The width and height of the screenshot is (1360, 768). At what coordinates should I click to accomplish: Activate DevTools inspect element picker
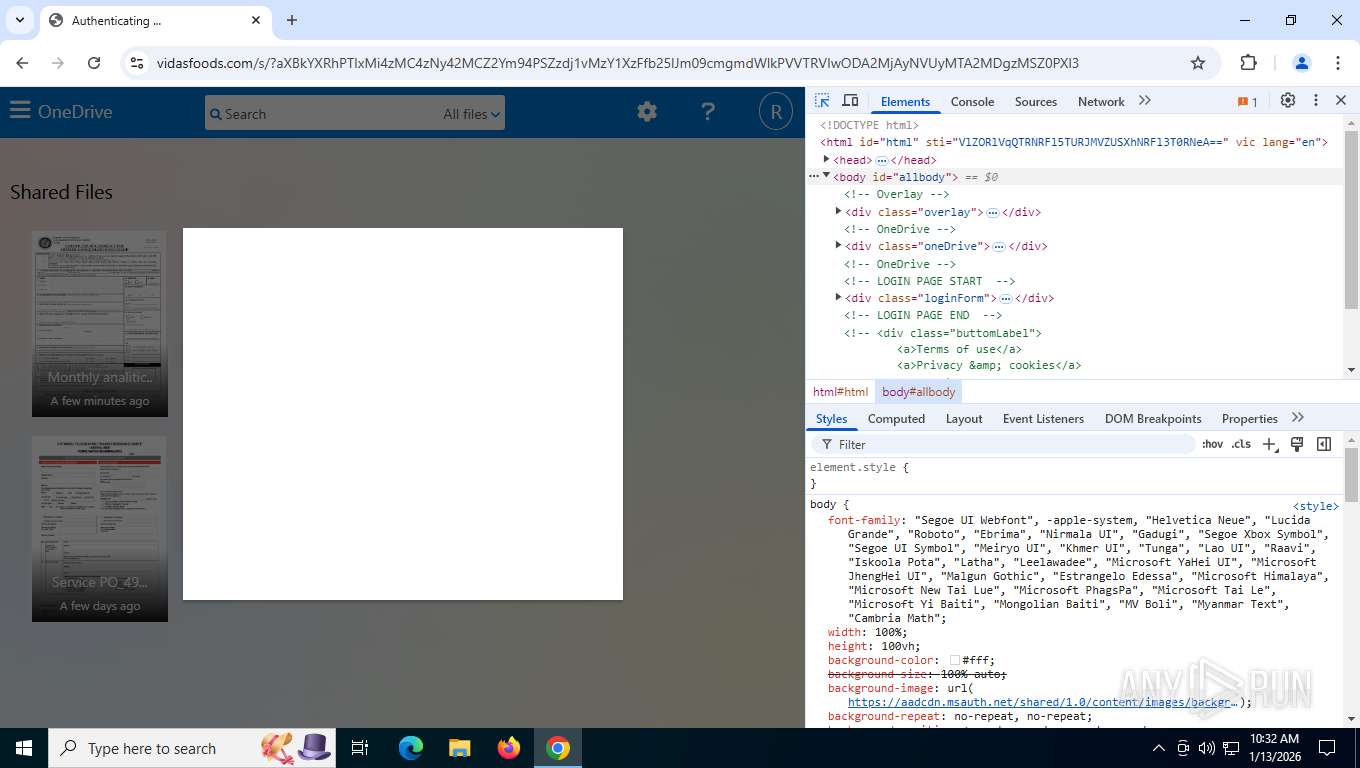(x=822, y=101)
